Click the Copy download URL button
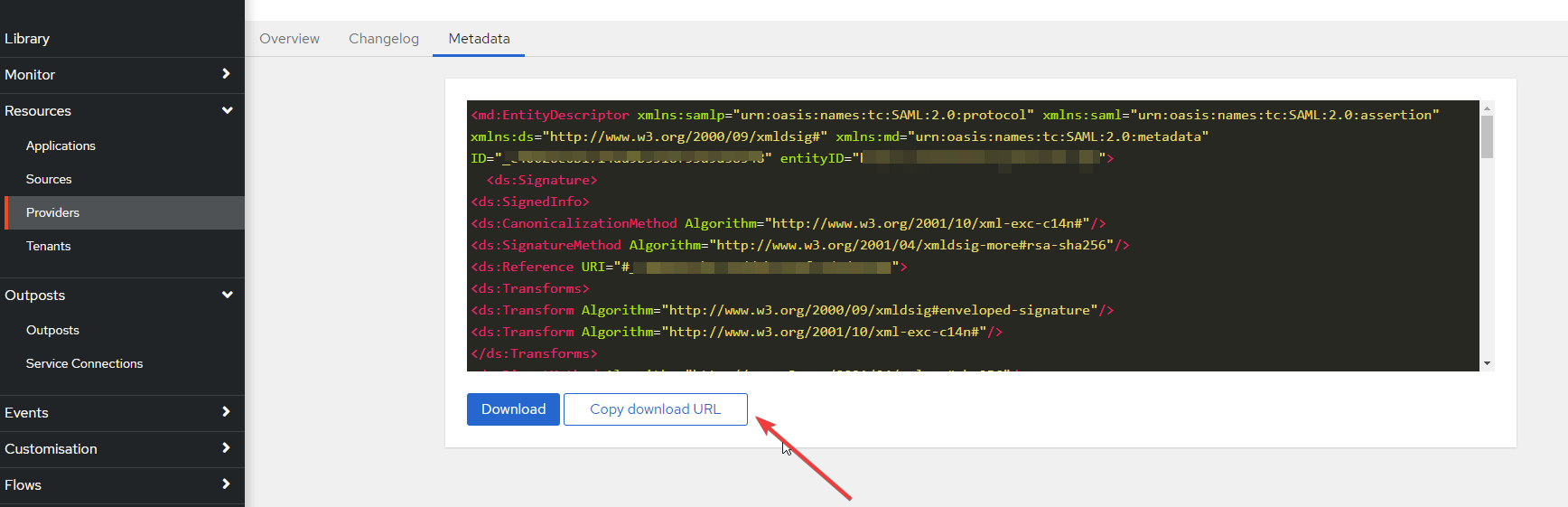1568x507 pixels. tap(655, 409)
